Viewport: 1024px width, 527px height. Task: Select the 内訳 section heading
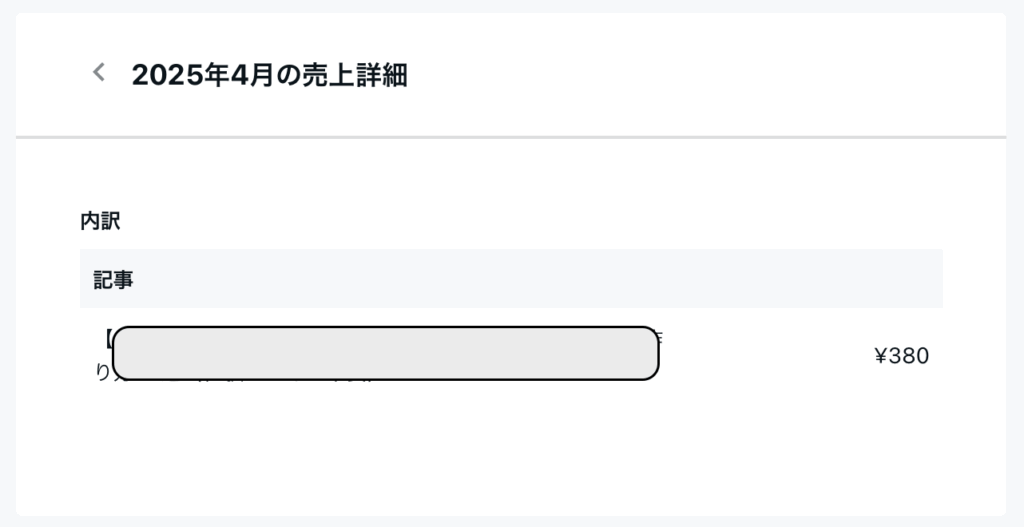point(100,221)
